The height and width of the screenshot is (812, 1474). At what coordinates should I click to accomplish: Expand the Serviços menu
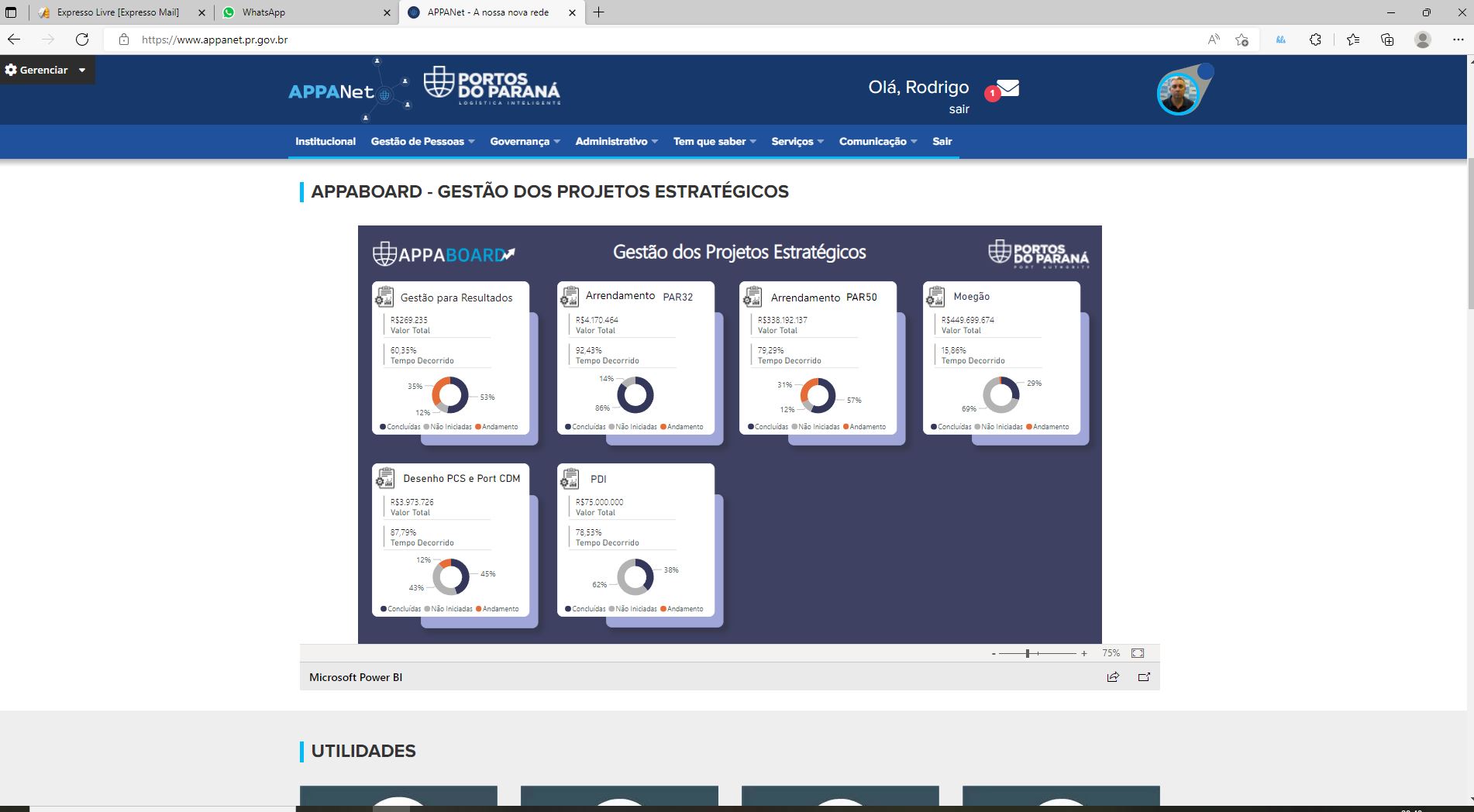tap(797, 141)
